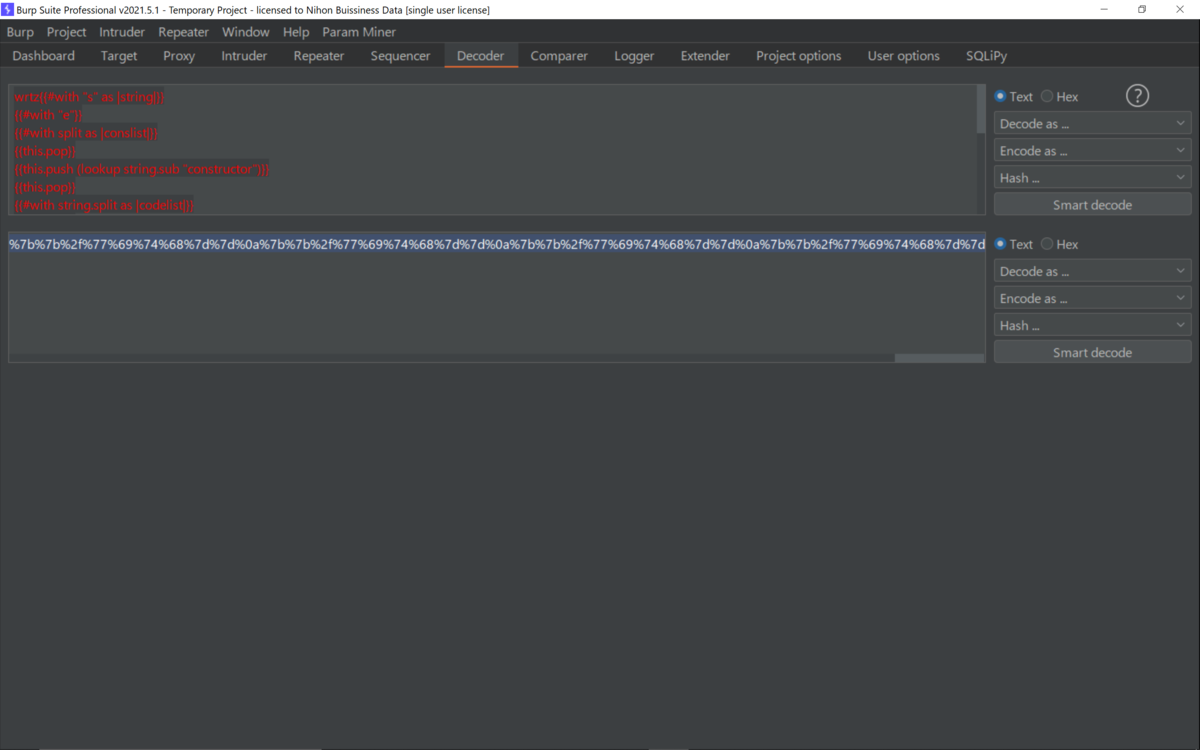Restore down the Burp Suite window
The width and height of the screenshot is (1200, 750).
1142,9
